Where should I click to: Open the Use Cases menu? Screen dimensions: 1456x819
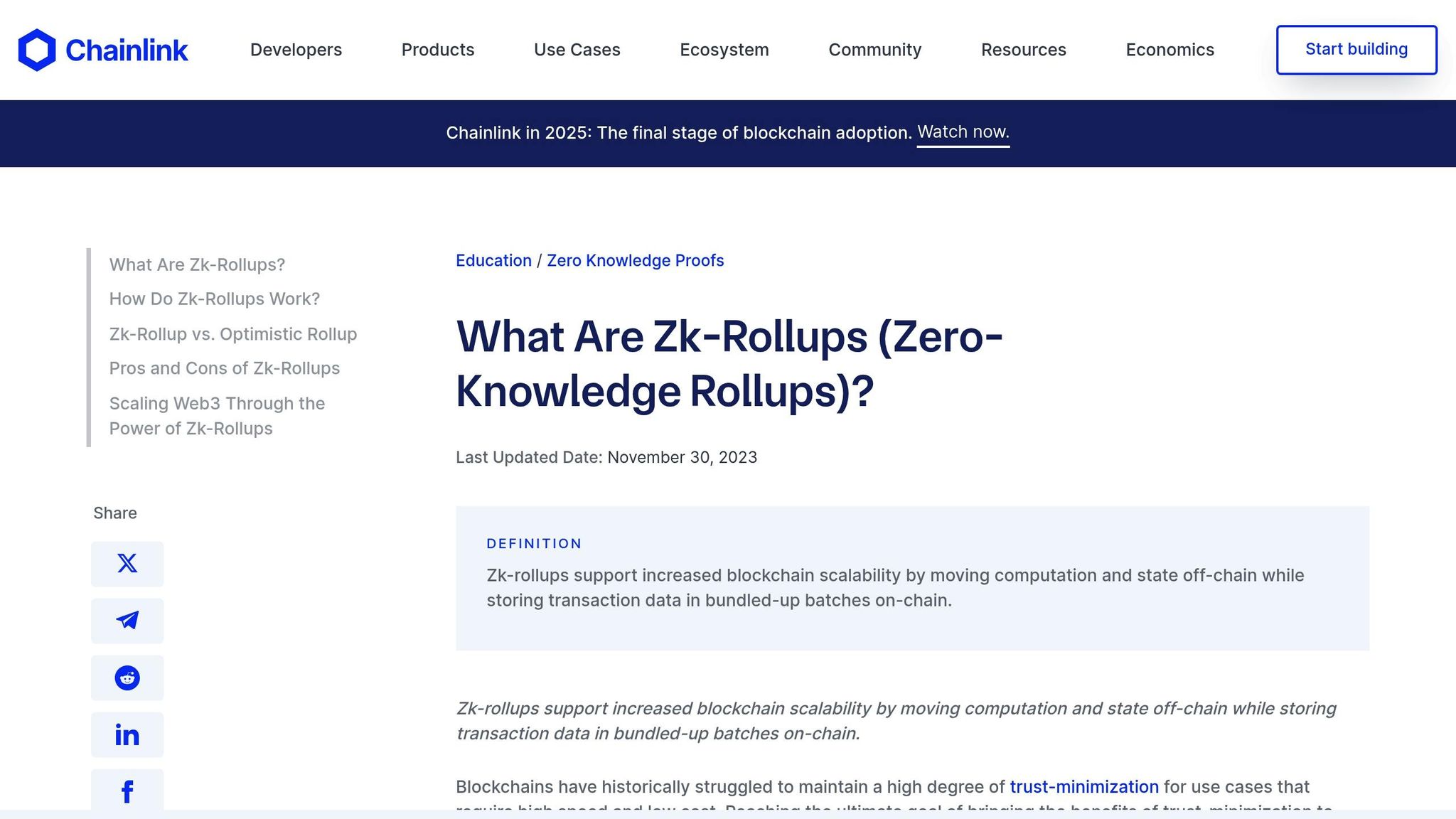pyautogui.click(x=577, y=50)
